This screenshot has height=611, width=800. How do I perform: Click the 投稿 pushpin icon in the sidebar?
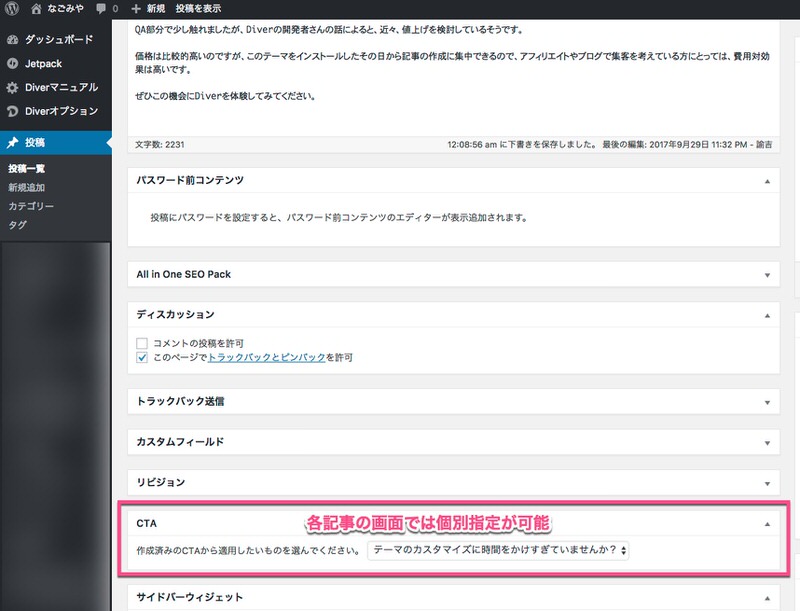[x=12, y=140]
